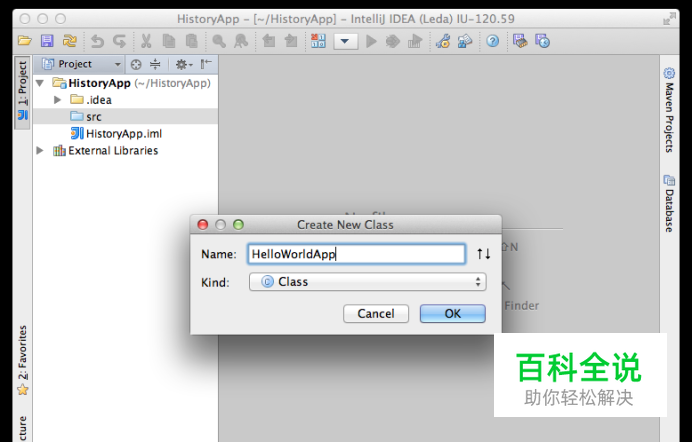Click the Redo toolbar icon
Screen dimensions: 692x442
119,41
